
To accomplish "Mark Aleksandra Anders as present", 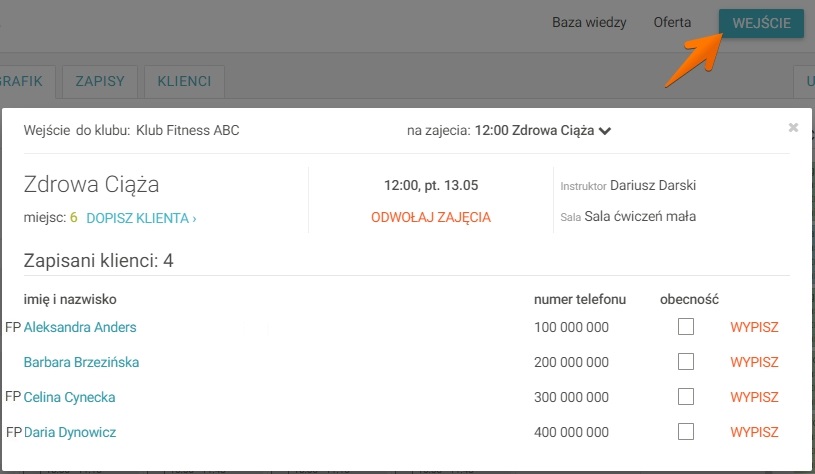I will pyautogui.click(x=686, y=327).
